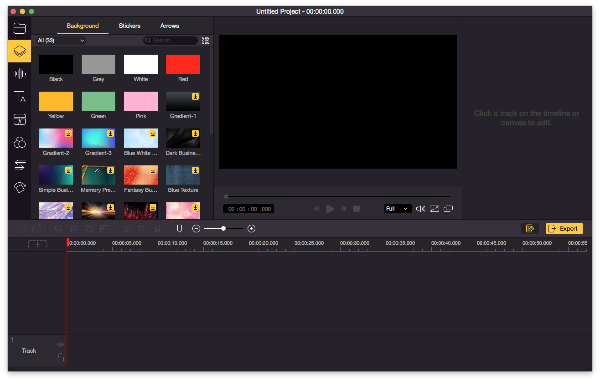Screen dimensions: 600x381
Task: Switch to the Arrows tab
Action: coord(170,26)
